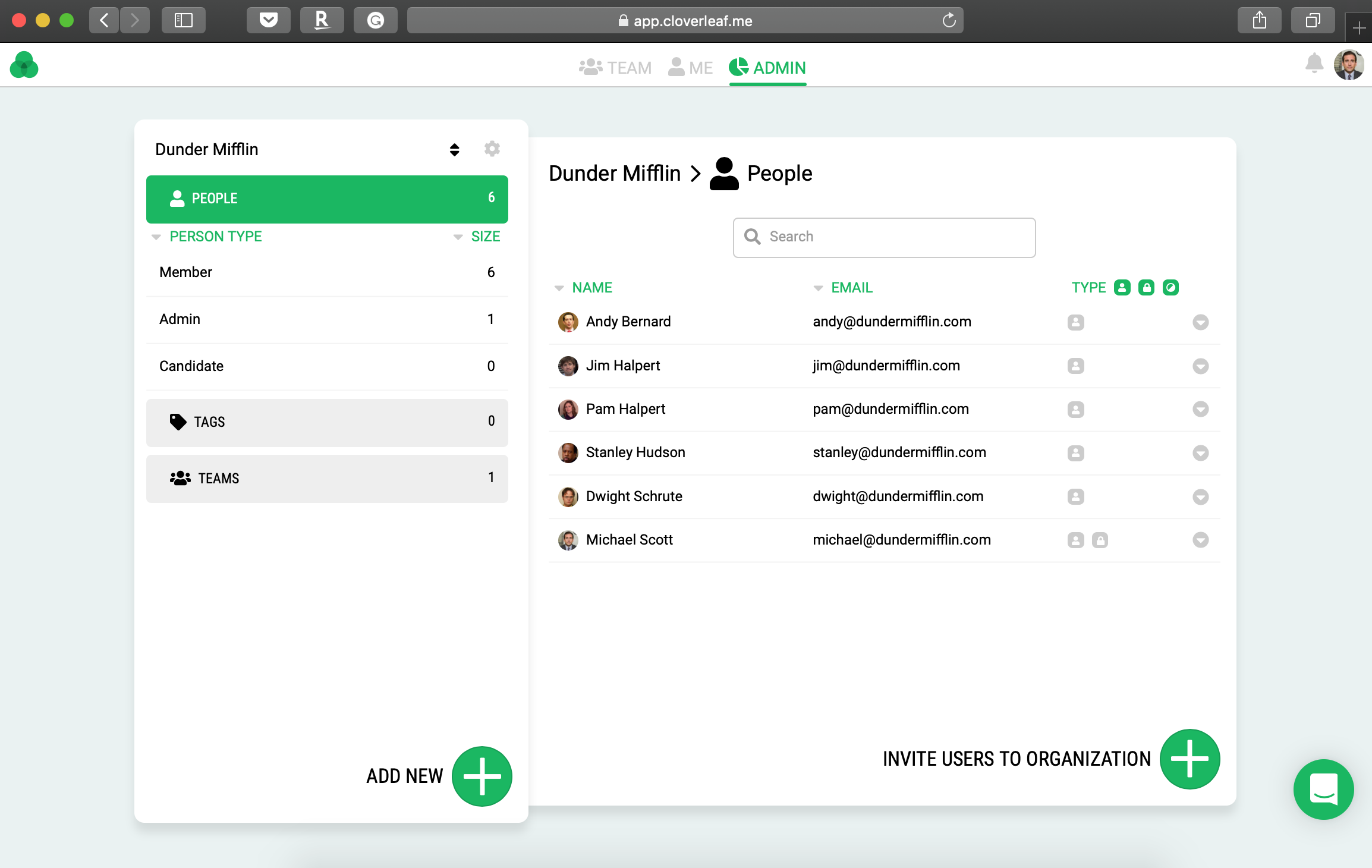Click email andy@dundermifflin.com
The height and width of the screenshot is (868, 1372).
point(892,322)
